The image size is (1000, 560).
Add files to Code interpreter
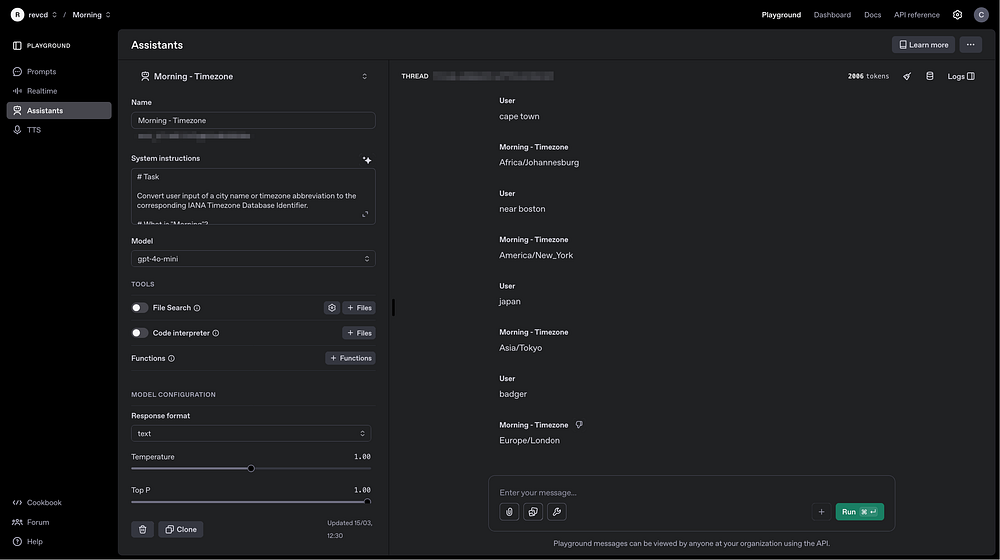[358, 333]
